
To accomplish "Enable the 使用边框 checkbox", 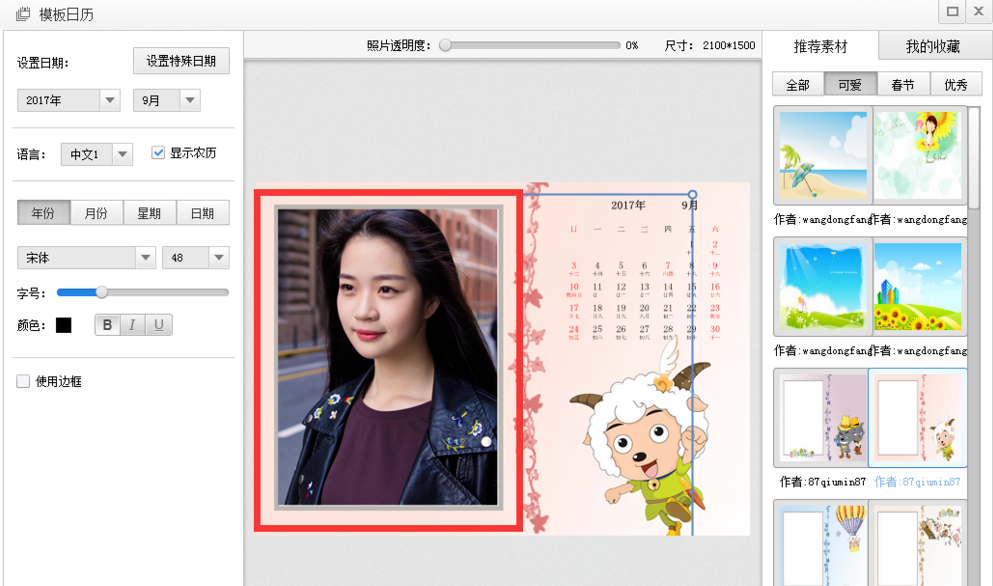I will click(23, 381).
